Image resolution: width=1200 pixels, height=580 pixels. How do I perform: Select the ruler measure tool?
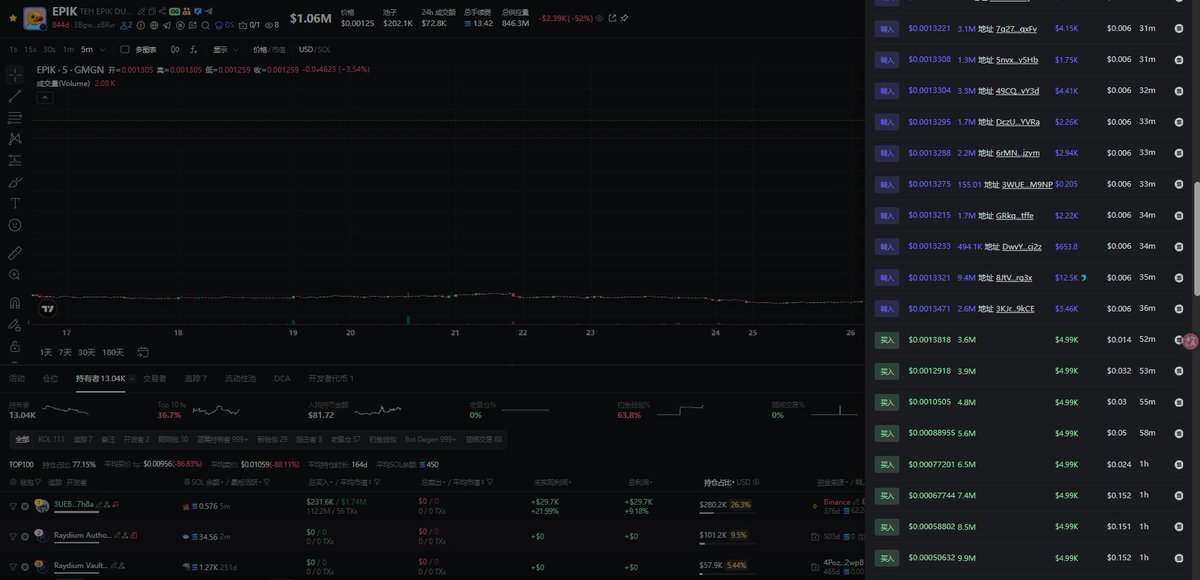point(15,252)
